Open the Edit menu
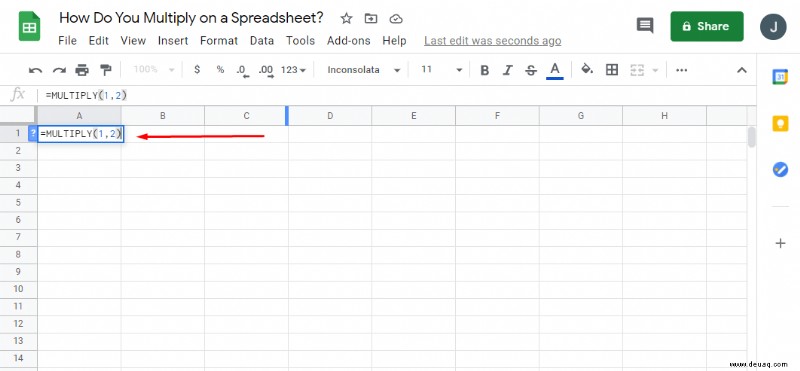This screenshot has height=371, width=800. [x=98, y=40]
